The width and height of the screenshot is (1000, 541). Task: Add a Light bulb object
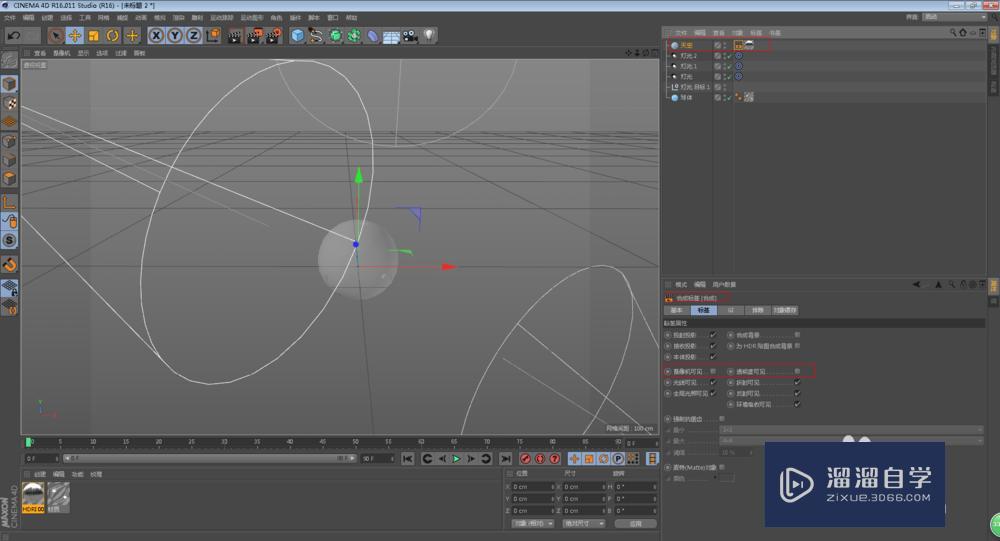pos(429,36)
